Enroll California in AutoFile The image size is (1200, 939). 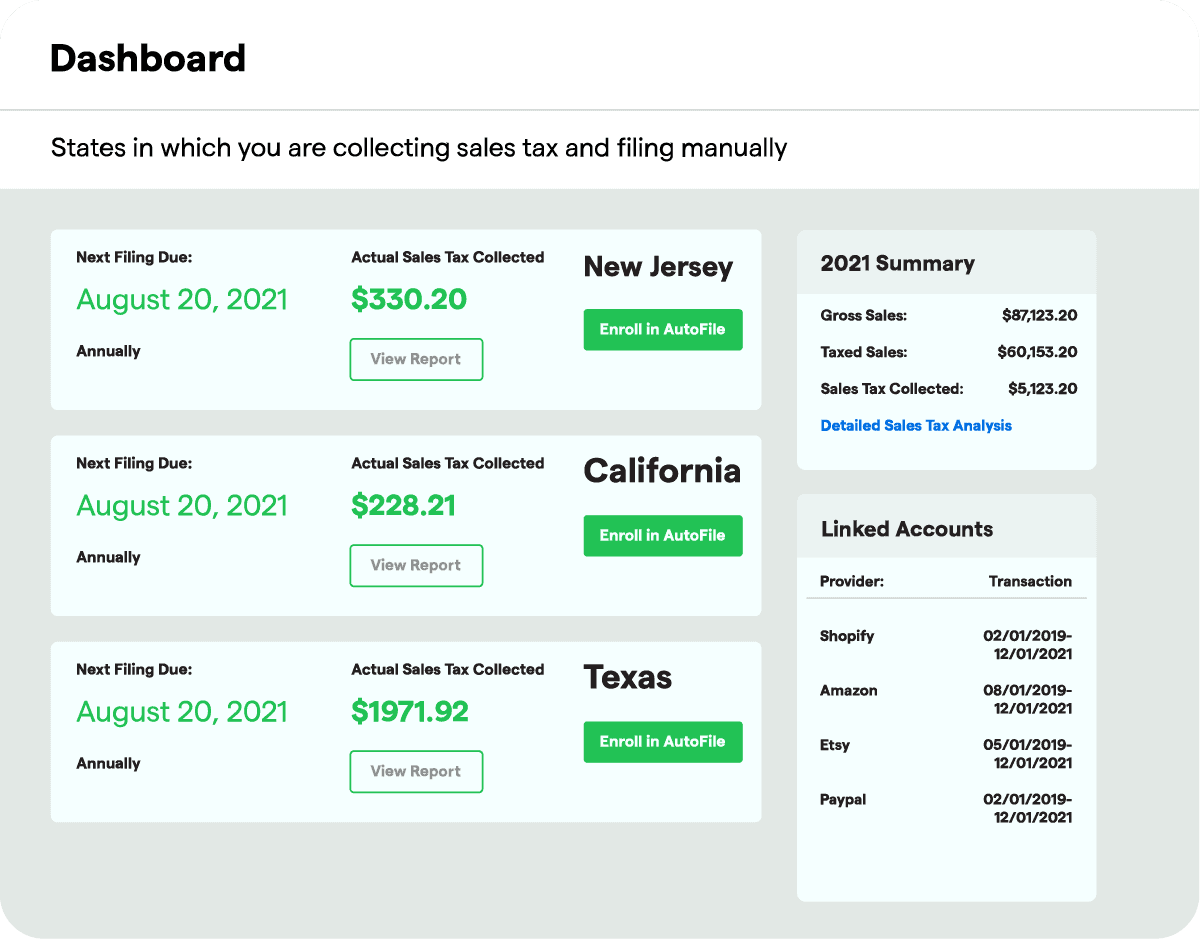662,535
